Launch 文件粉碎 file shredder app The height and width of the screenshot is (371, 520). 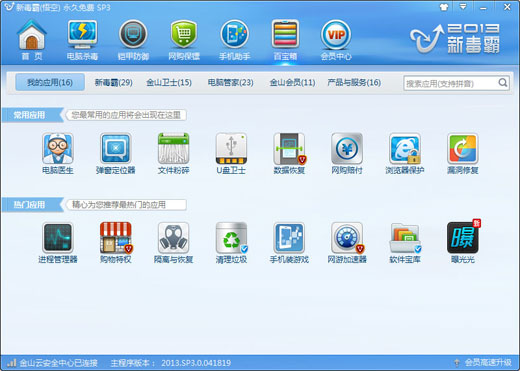coord(173,154)
